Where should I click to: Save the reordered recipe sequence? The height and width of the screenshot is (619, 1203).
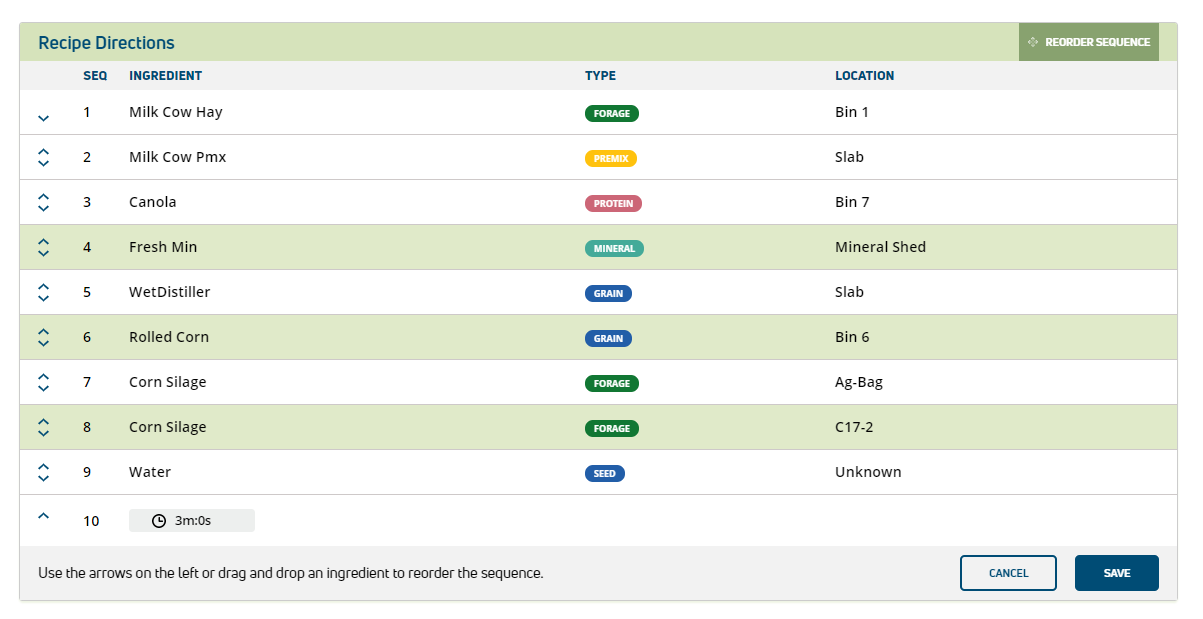[x=1116, y=573]
